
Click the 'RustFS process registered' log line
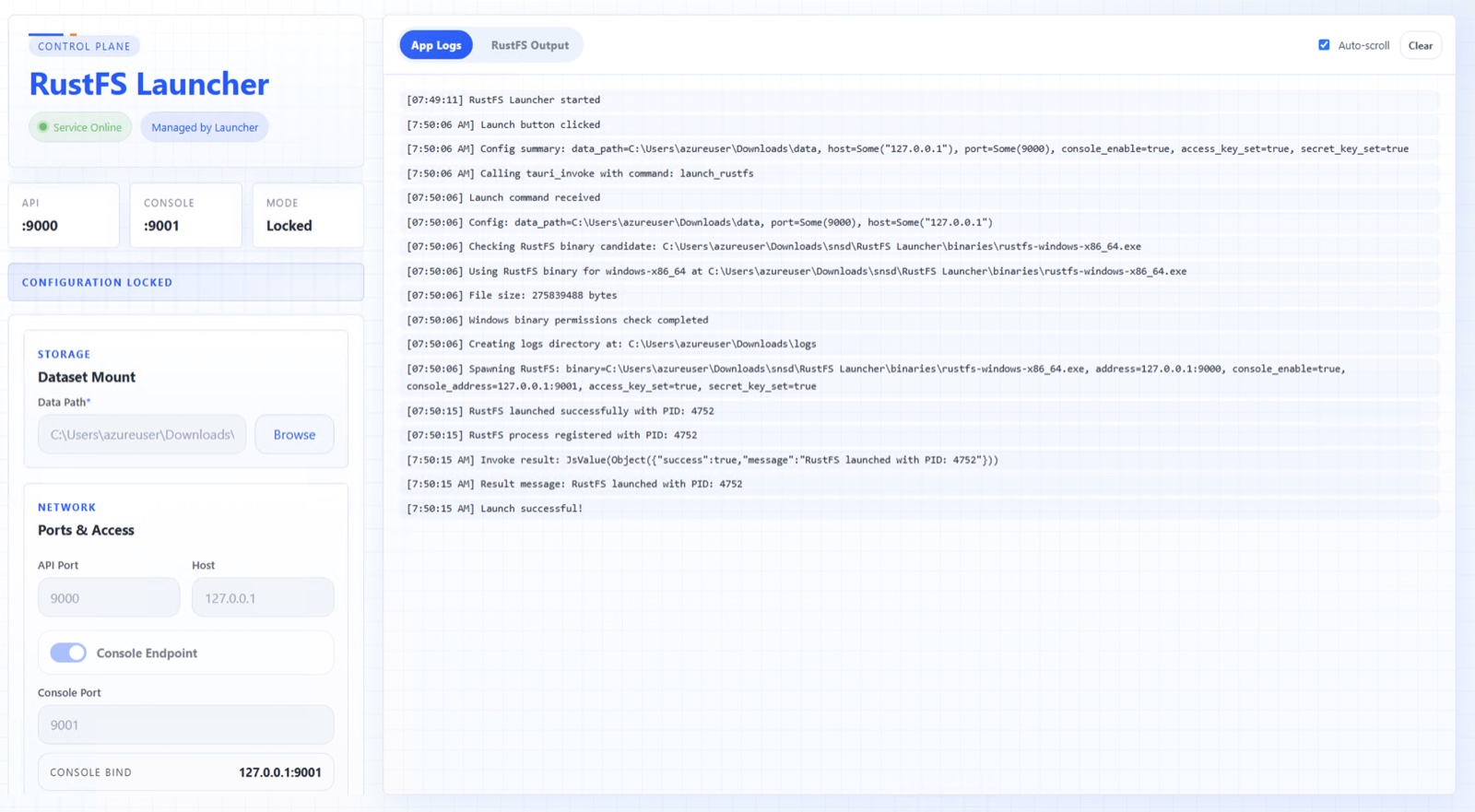(920, 435)
